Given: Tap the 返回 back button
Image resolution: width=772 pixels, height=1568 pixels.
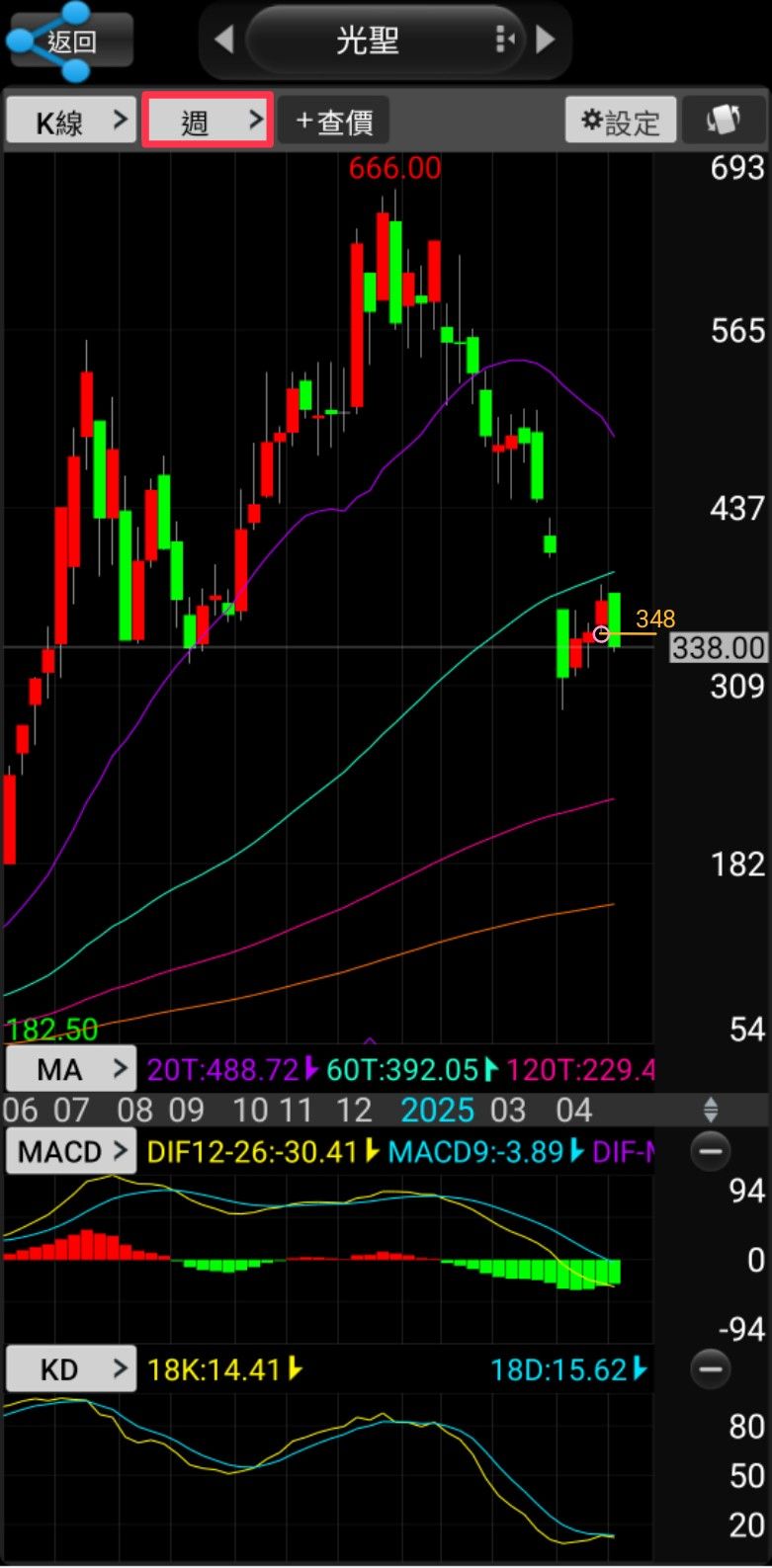Looking at the screenshot, I should [69, 41].
